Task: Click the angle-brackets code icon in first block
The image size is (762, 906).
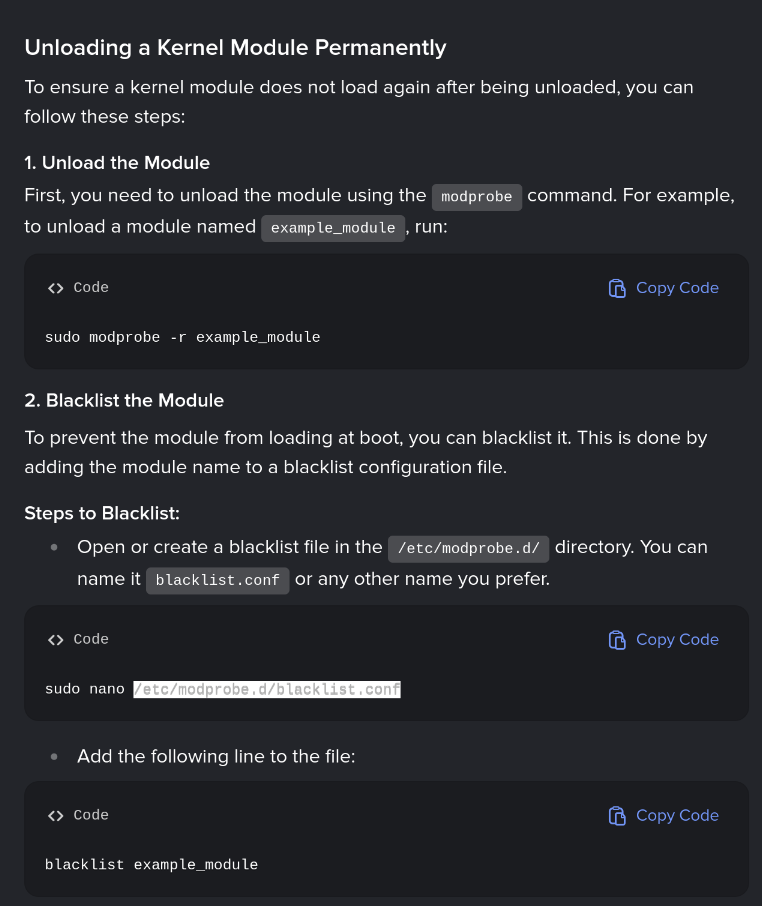Action: tap(55, 288)
